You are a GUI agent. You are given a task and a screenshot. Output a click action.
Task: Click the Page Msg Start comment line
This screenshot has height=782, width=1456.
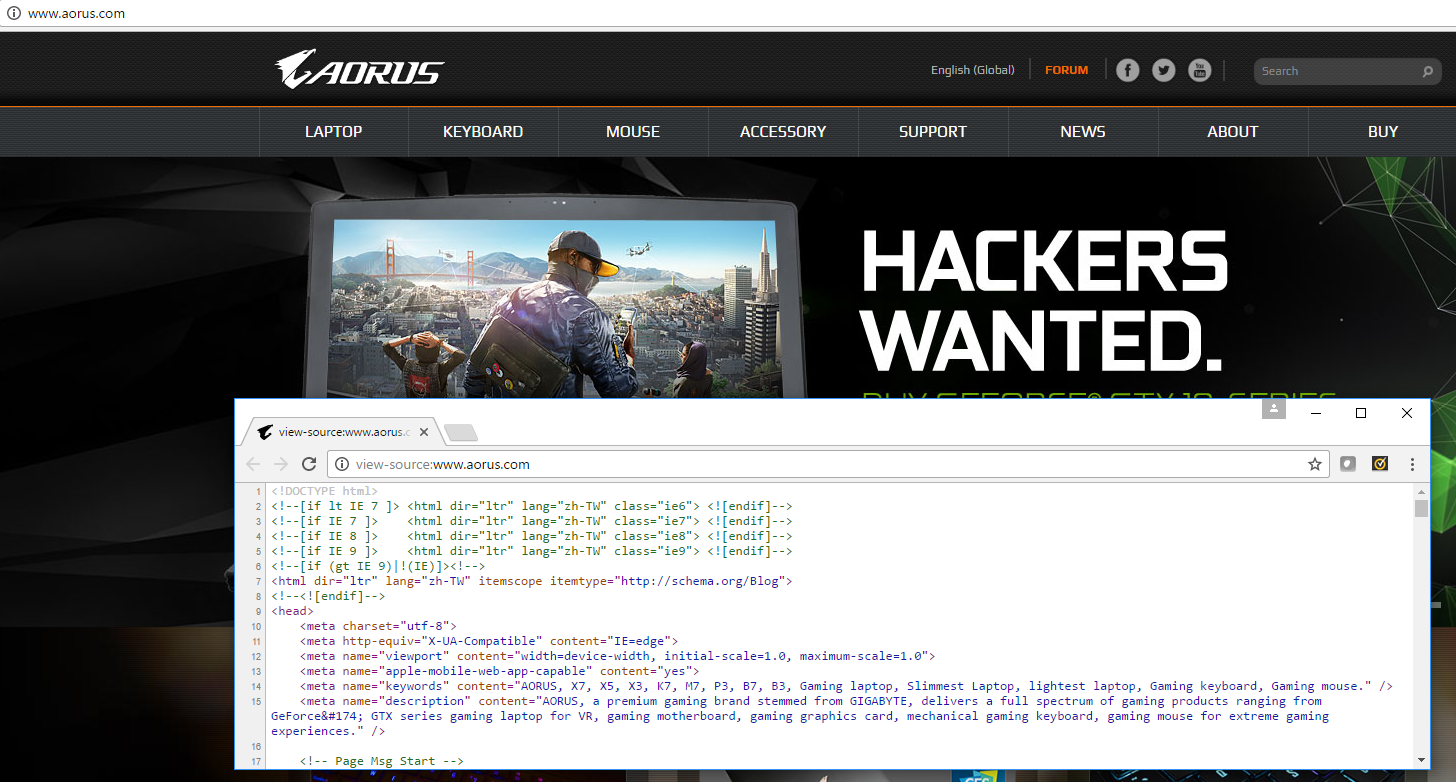click(382, 761)
